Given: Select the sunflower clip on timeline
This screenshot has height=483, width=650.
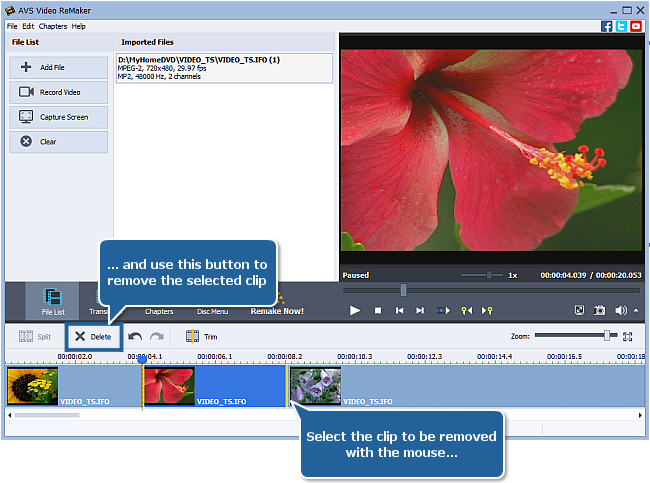Looking at the screenshot, I should click(74, 386).
